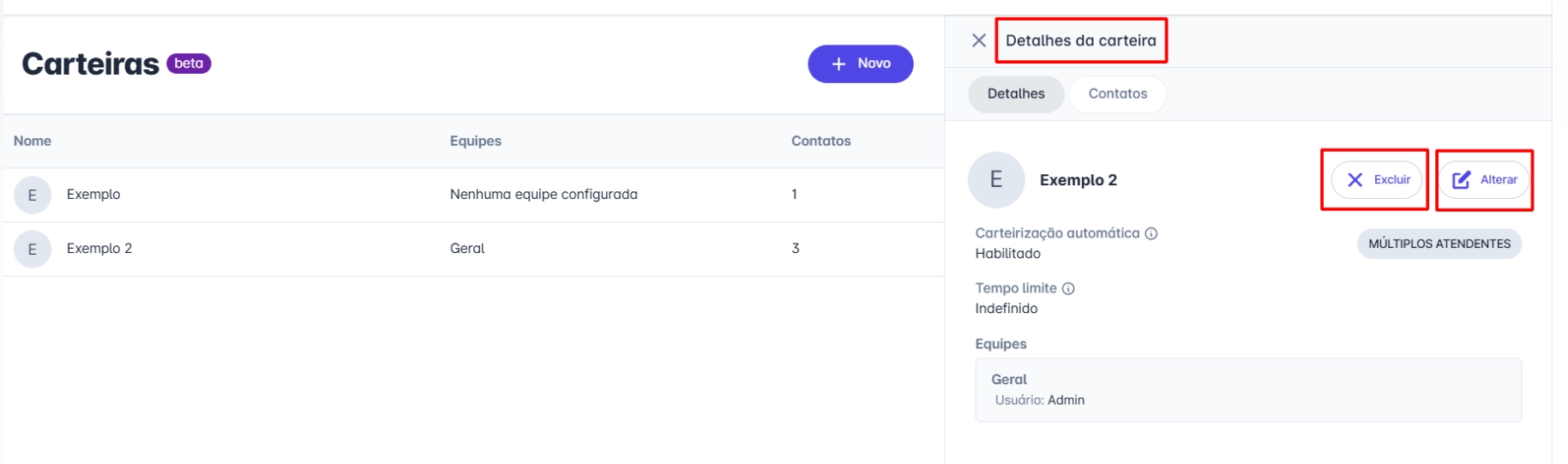Click the X icon on the Excluir button

pyautogui.click(x=1355, y=180)
